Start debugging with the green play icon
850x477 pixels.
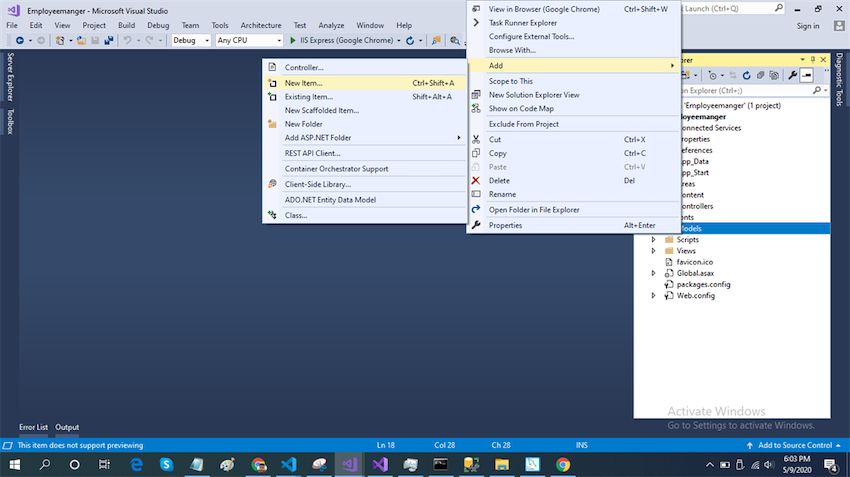293,41
